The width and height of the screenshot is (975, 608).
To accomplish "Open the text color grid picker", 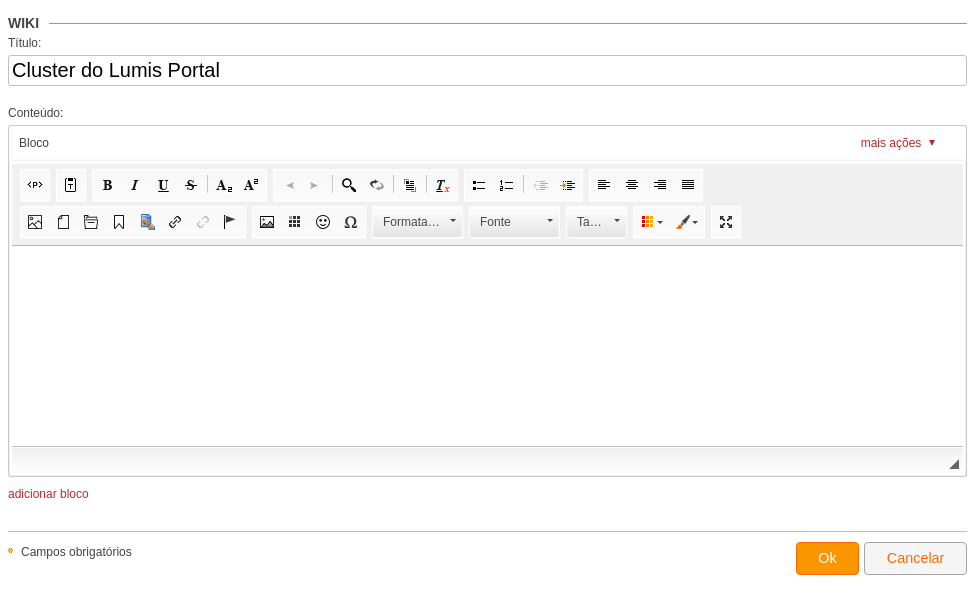I will coord(651,222).
